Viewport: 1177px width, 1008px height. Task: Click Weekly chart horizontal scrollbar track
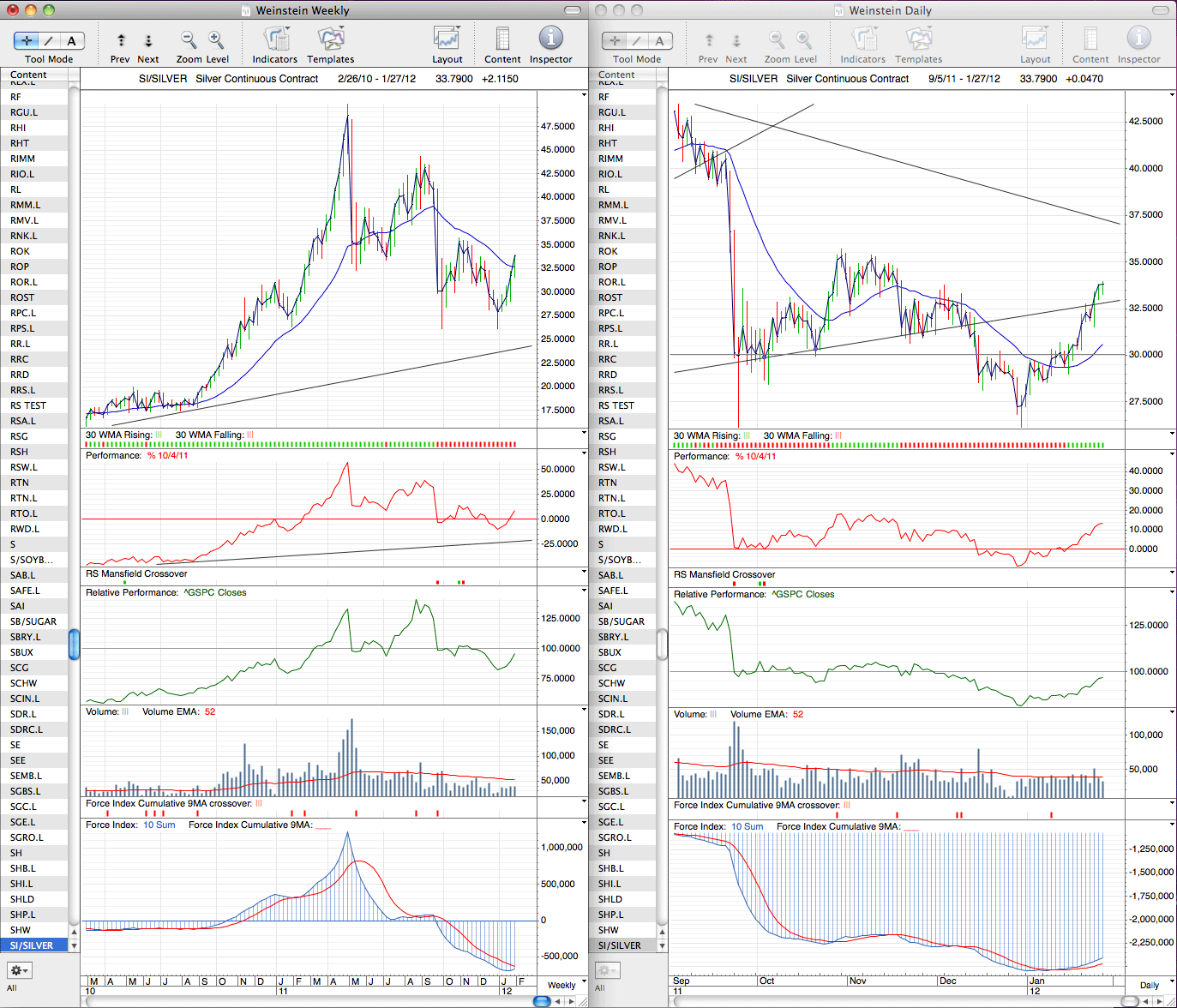(x=309, y=1001)
